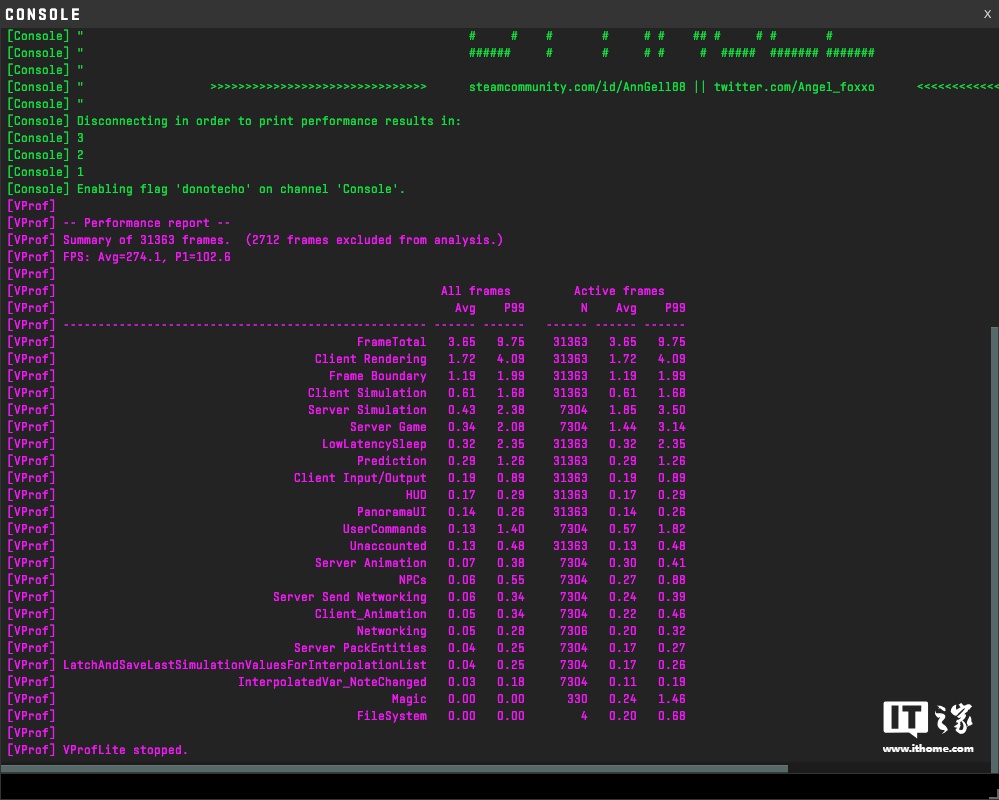Click the 'Active frames' column header
This screenshot has width=999, height=800.
pos(618,291)
